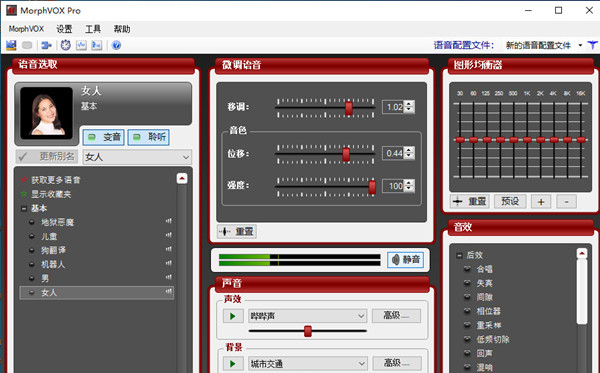Click the bullet icon next to 重采样 effect
Image resolution: width=600 pixels, height=373 pixels.
[x=467, y=325]
